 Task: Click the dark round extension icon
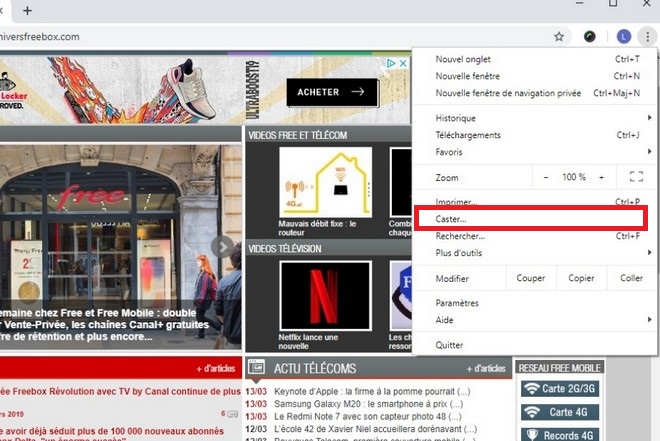coord(591,37)
